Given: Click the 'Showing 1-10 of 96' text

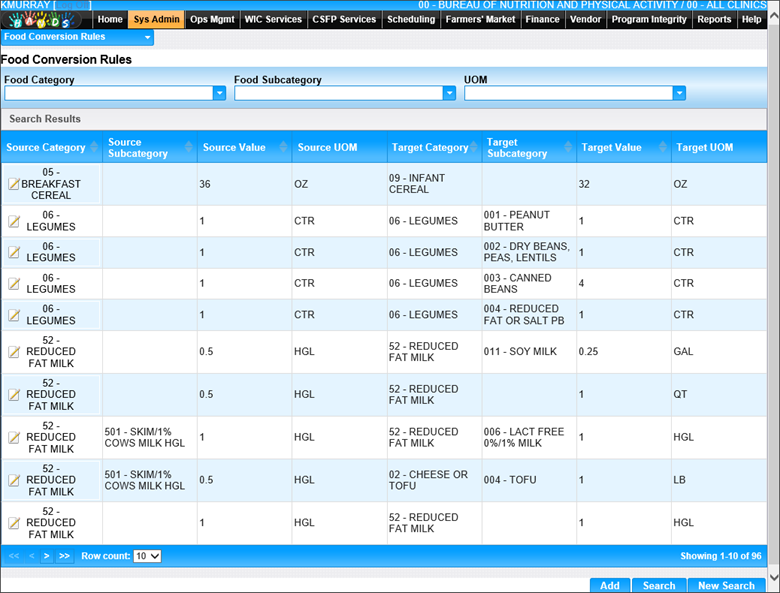Looking at the screenshot, I should tap(721, 556).
